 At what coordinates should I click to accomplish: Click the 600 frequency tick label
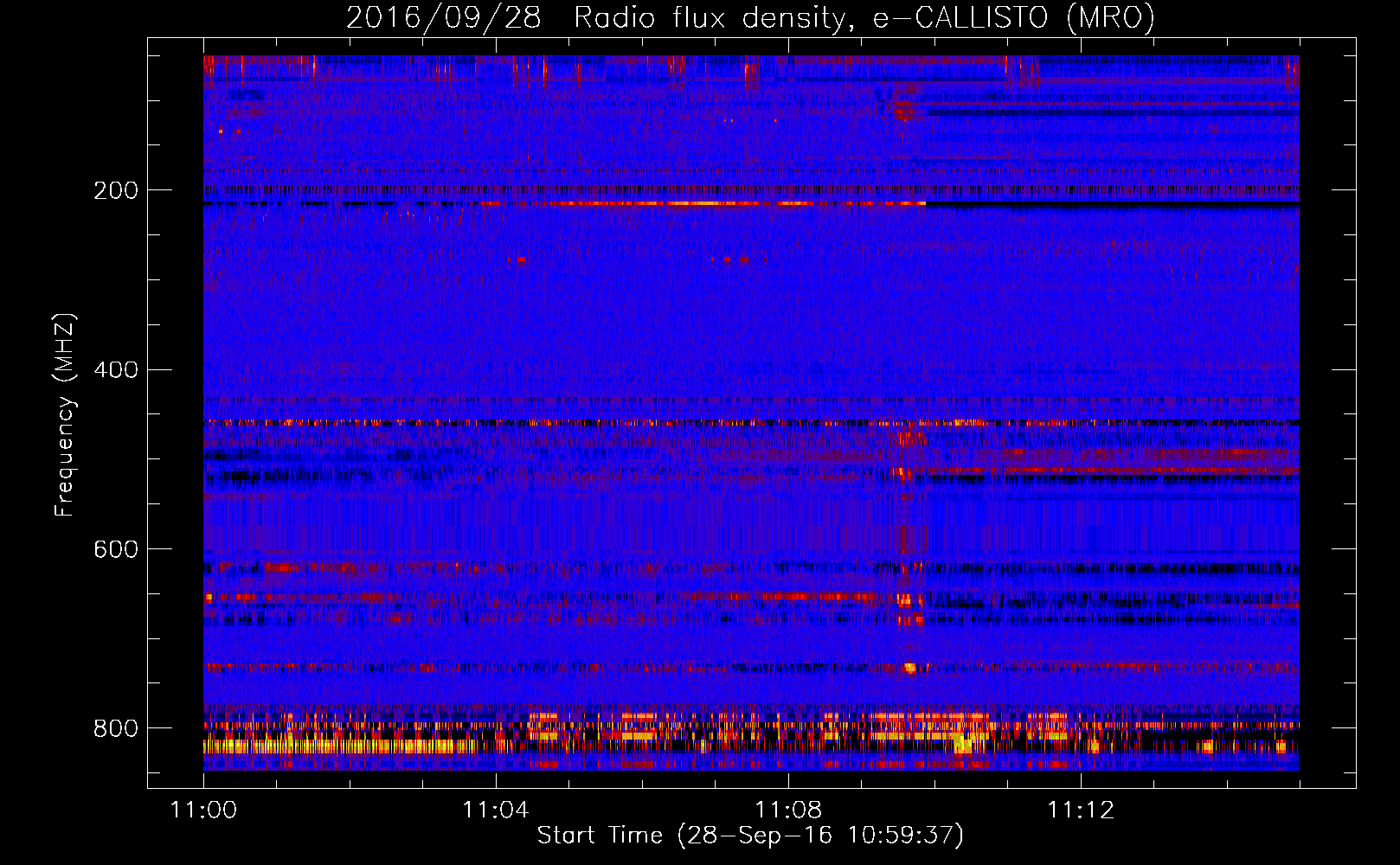point(116,550)
